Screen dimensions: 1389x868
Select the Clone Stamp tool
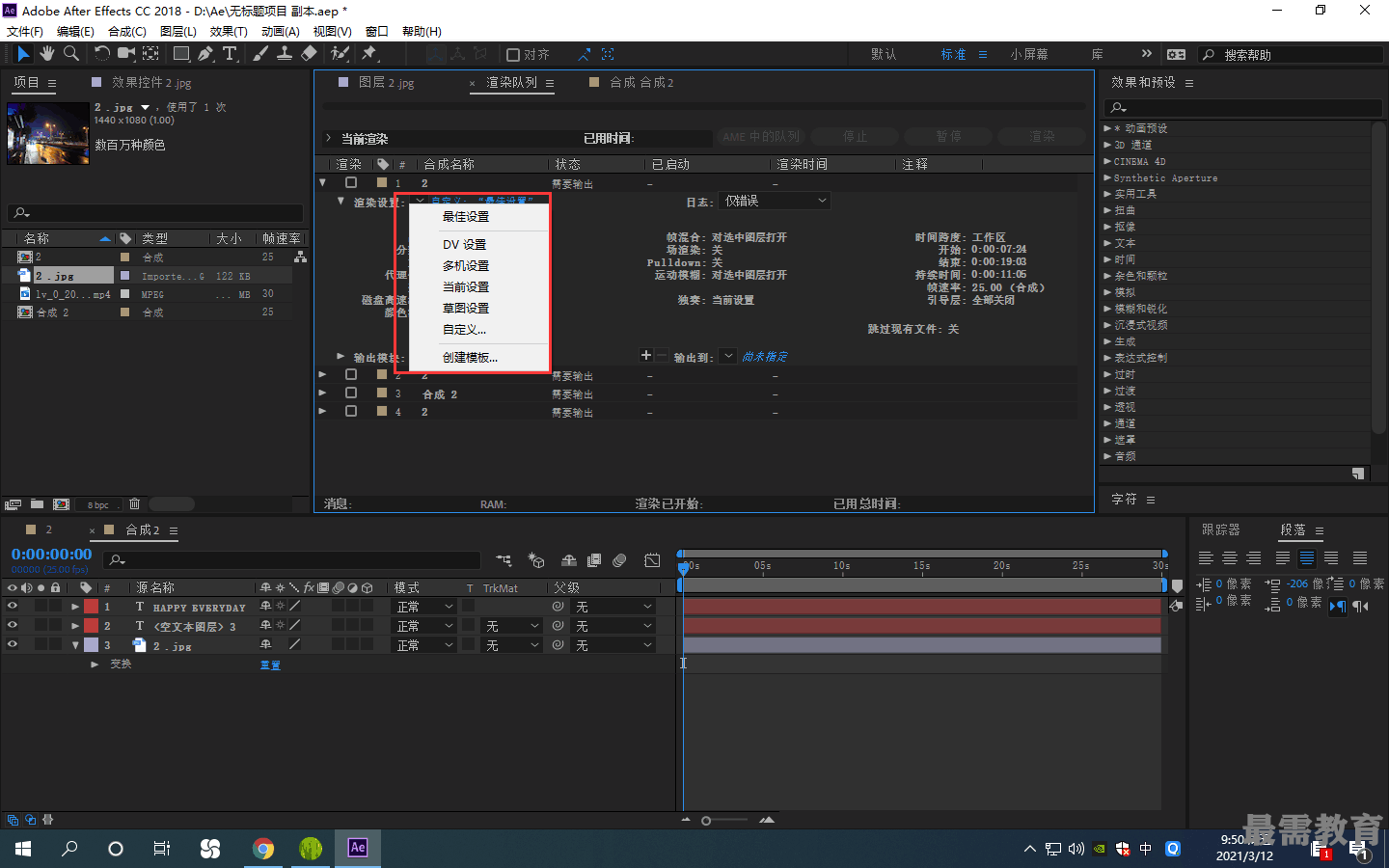click(285, 54)
